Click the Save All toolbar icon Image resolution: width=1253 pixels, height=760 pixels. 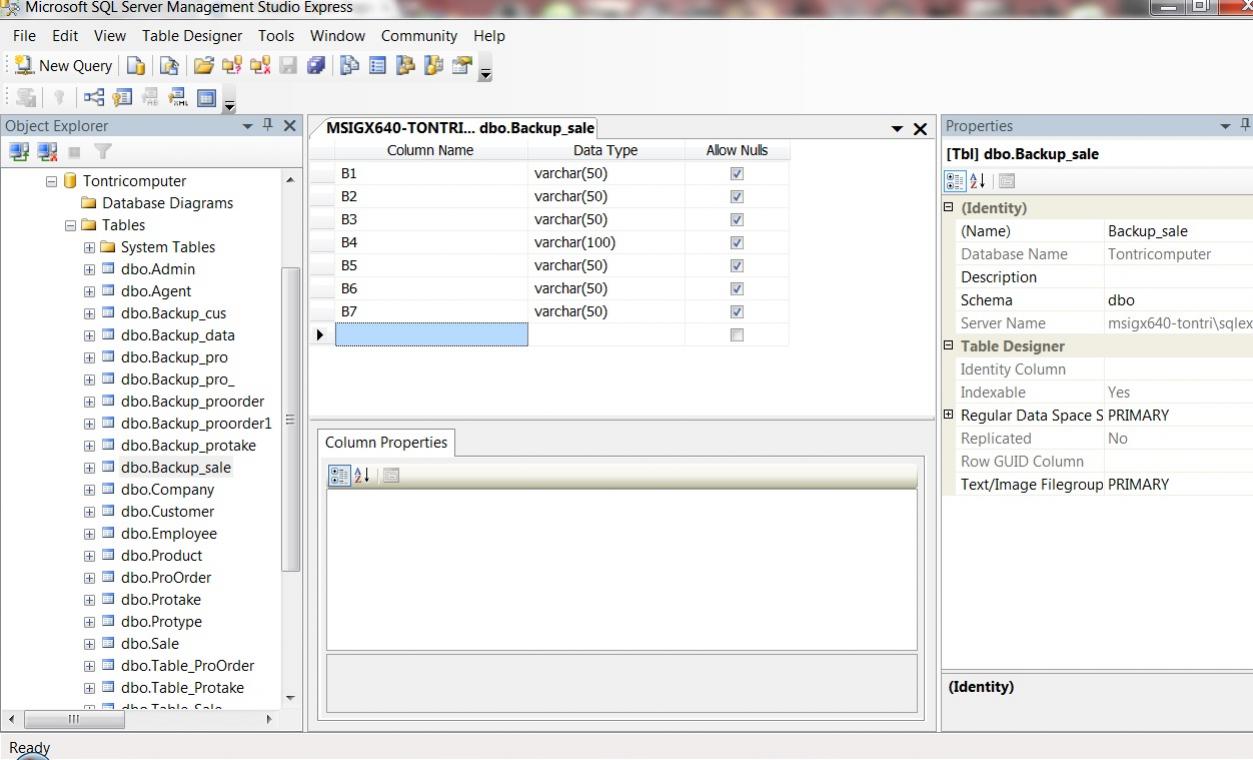[x=316, y=66]
